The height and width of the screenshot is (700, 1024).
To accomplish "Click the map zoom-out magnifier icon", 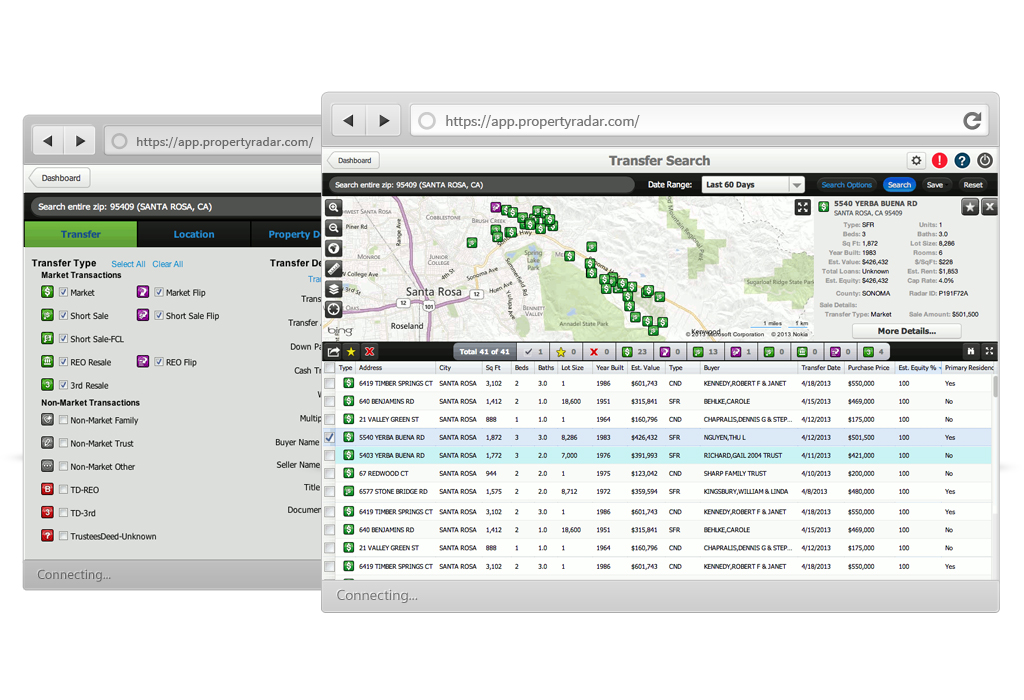I will click(x=334, y=229).
